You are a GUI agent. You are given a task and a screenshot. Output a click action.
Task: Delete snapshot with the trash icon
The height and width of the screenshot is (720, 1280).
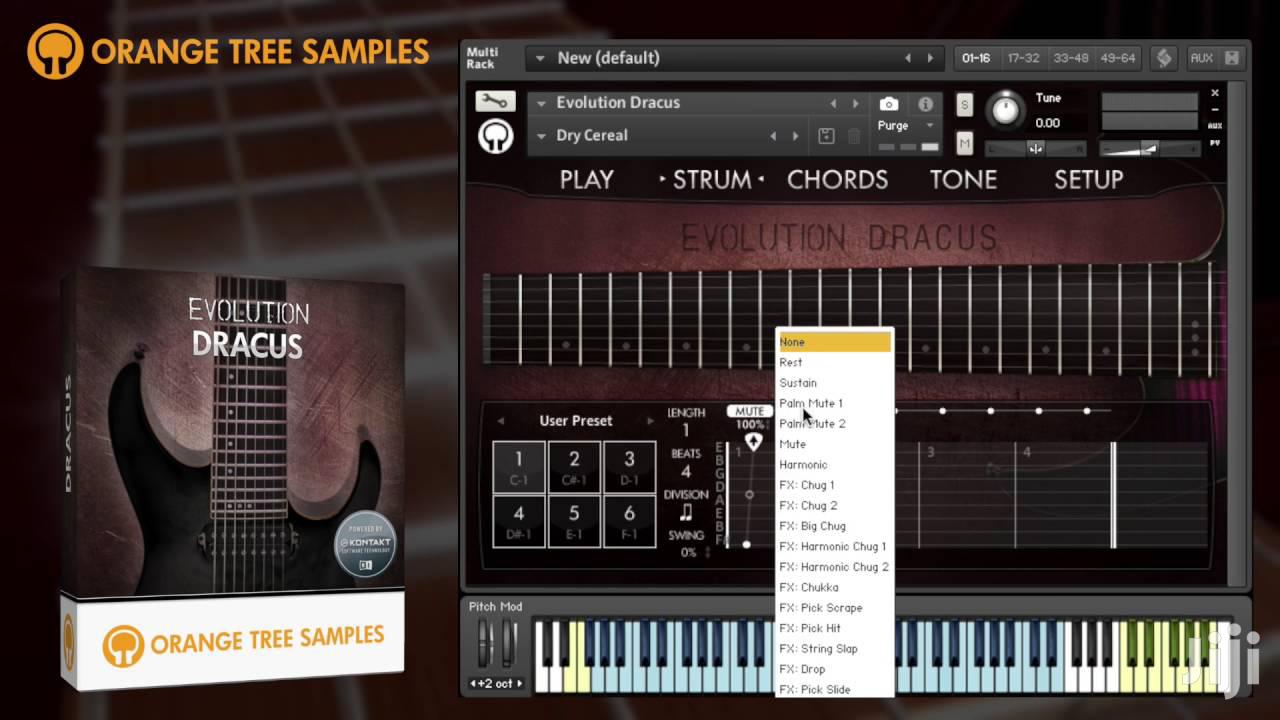pos(854,137)
